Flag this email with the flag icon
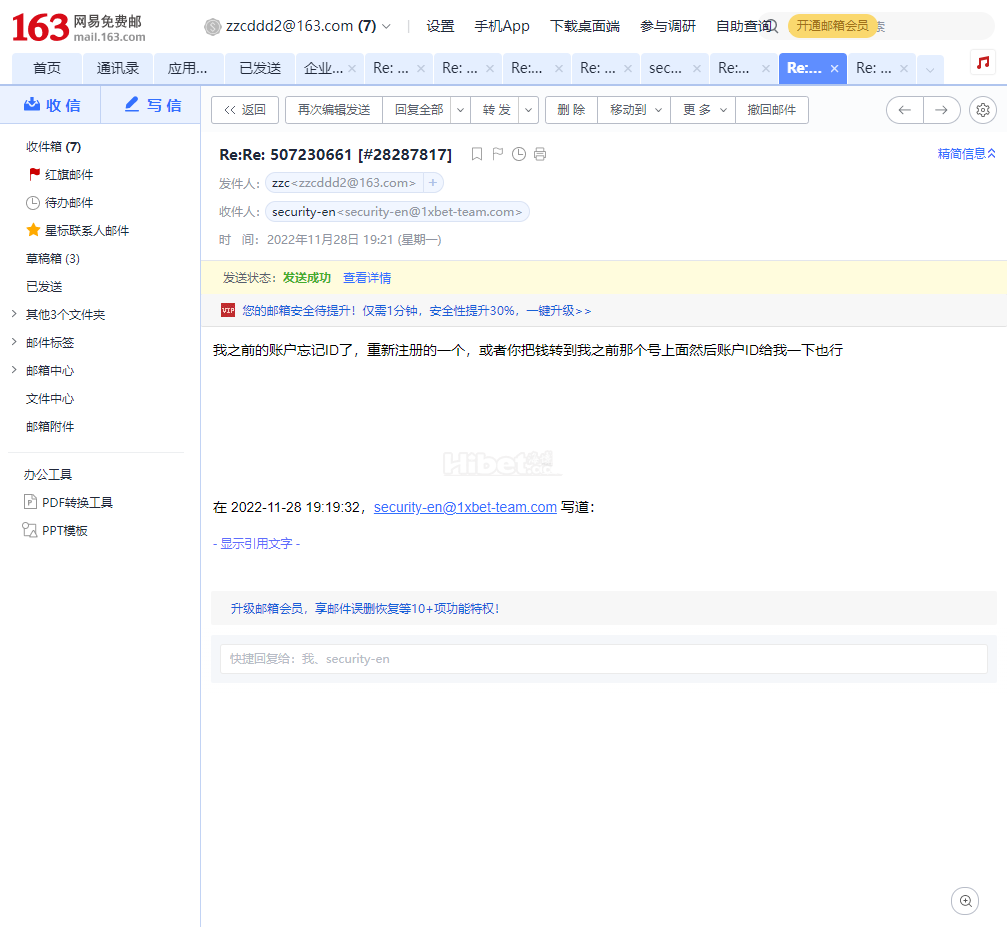The width and height of the screenshot is (1007, 927). 498,154
